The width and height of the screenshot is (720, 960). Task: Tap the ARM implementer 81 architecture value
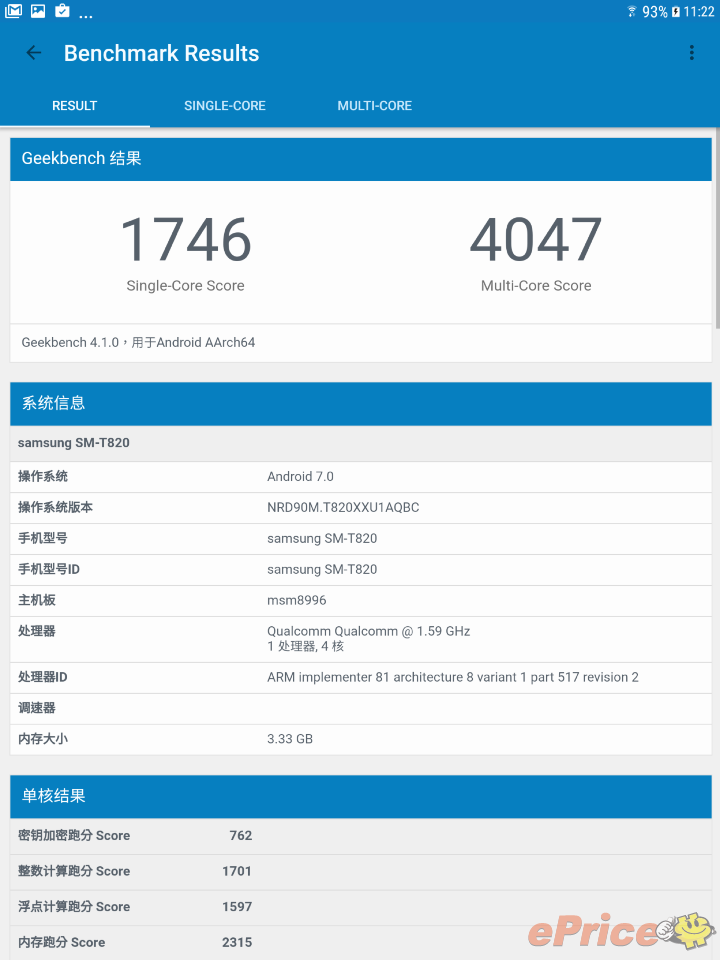pos(452,677)
